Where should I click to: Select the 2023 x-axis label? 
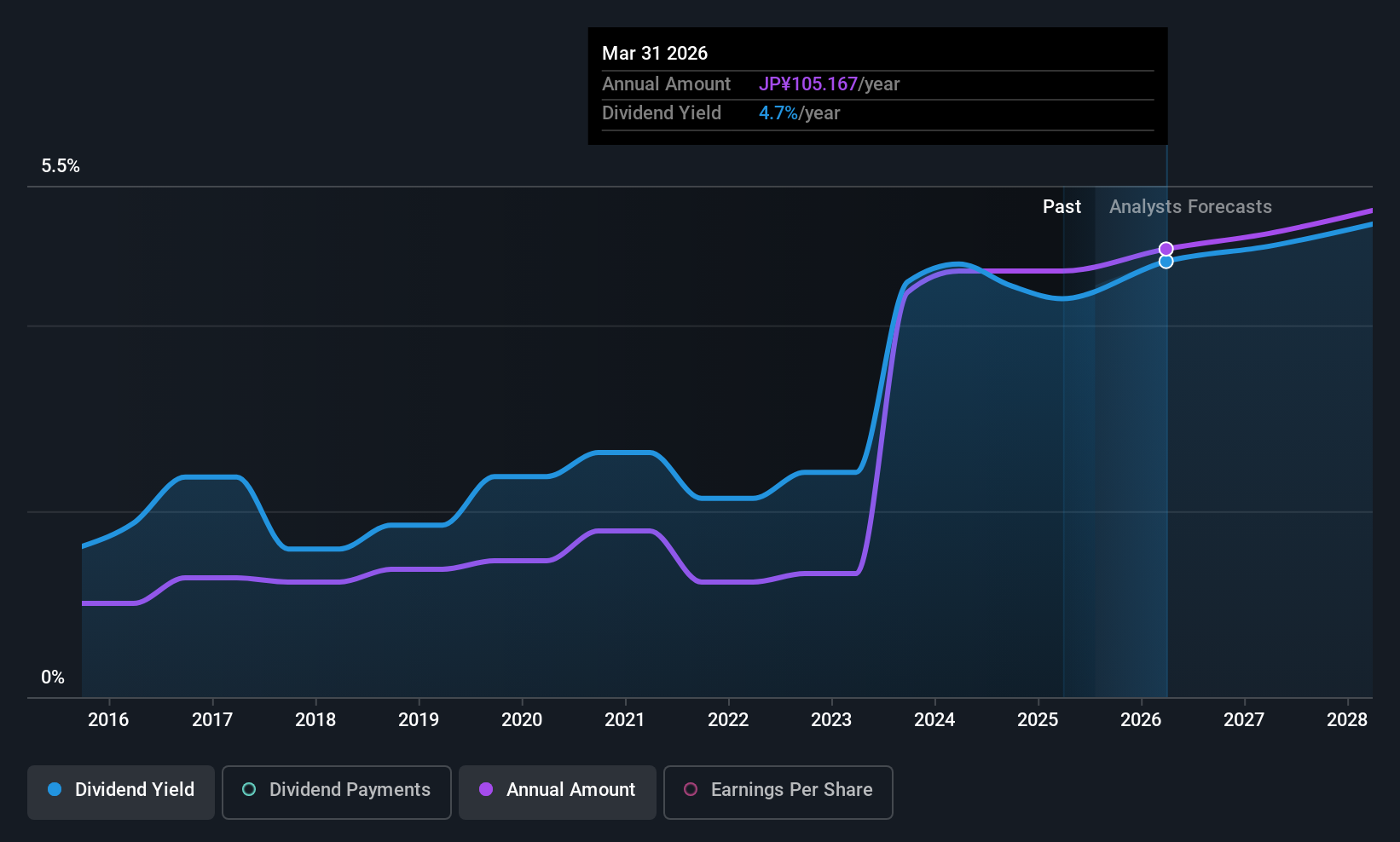[831, 719]
